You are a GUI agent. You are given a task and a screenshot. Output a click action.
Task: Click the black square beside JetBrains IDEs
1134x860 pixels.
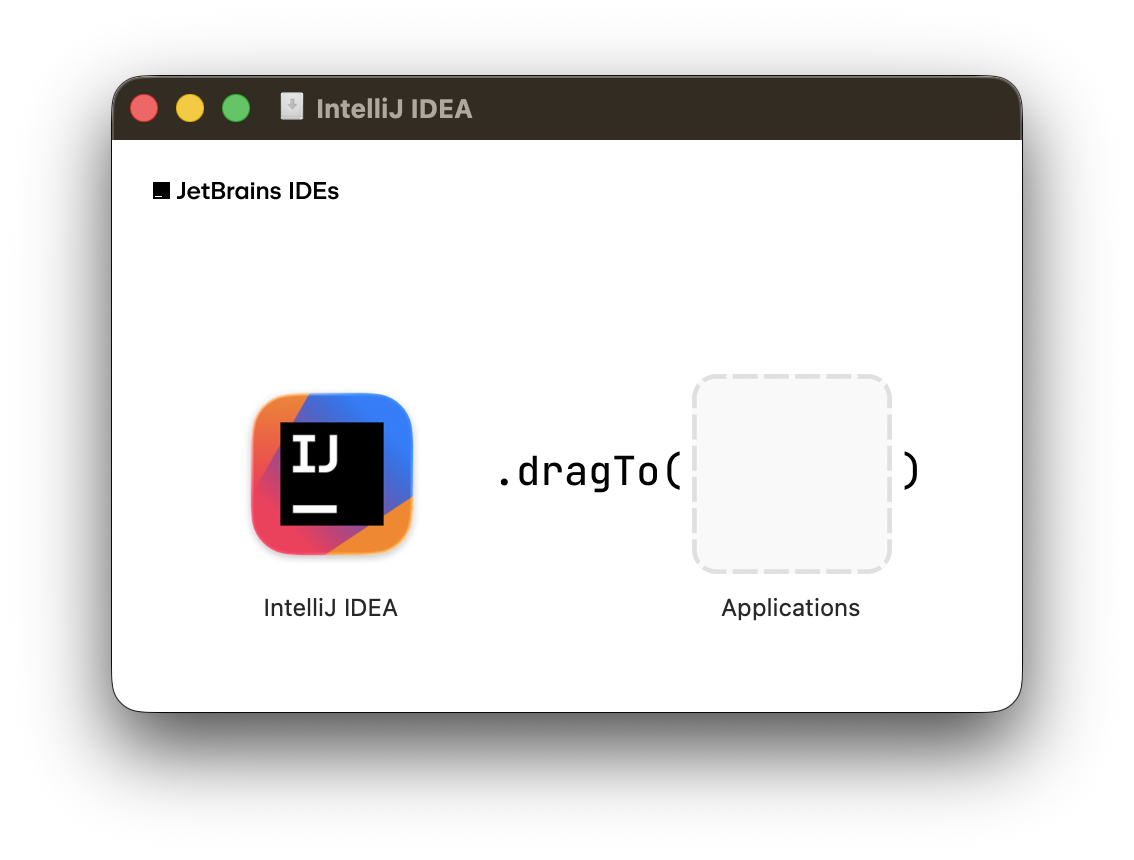[160, 190]
